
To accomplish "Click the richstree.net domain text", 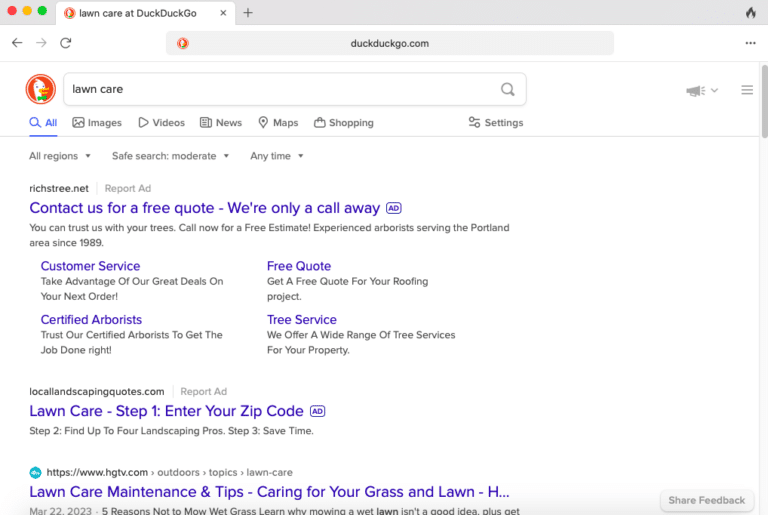I will point(59,188).
